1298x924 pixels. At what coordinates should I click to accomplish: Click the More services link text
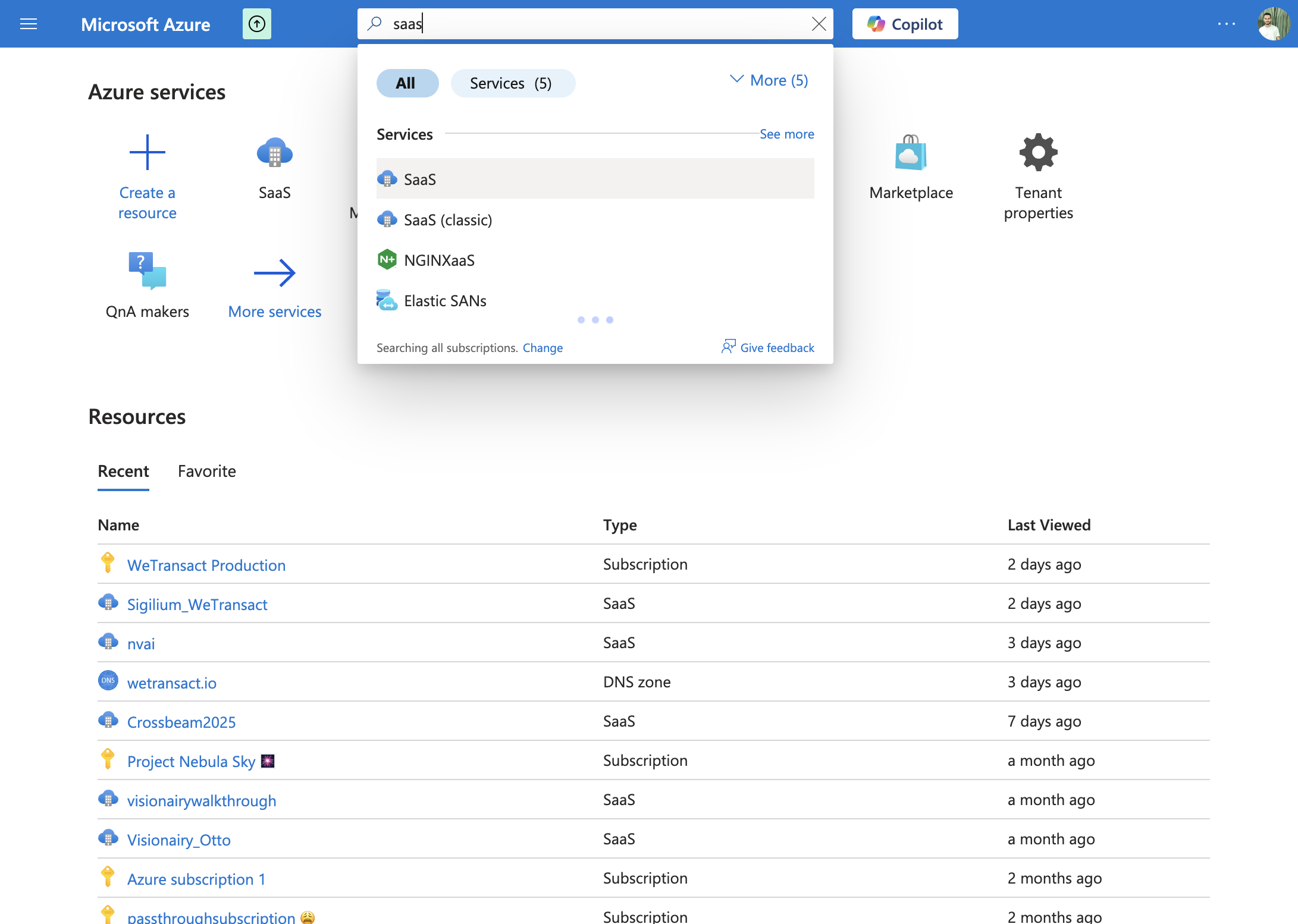[275, 312]
